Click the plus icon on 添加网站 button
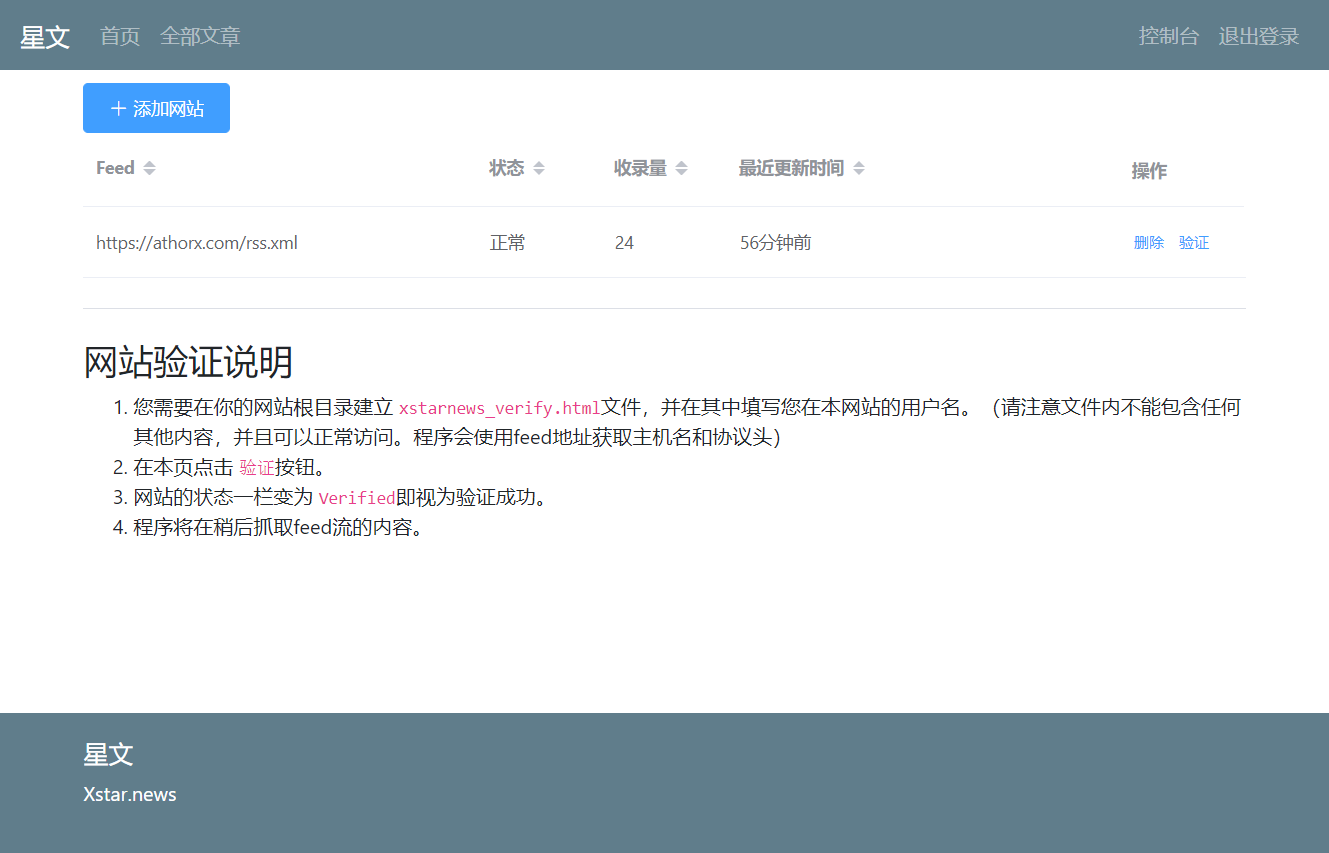This screenshot has width=1329, height=853. pos(118,108)
